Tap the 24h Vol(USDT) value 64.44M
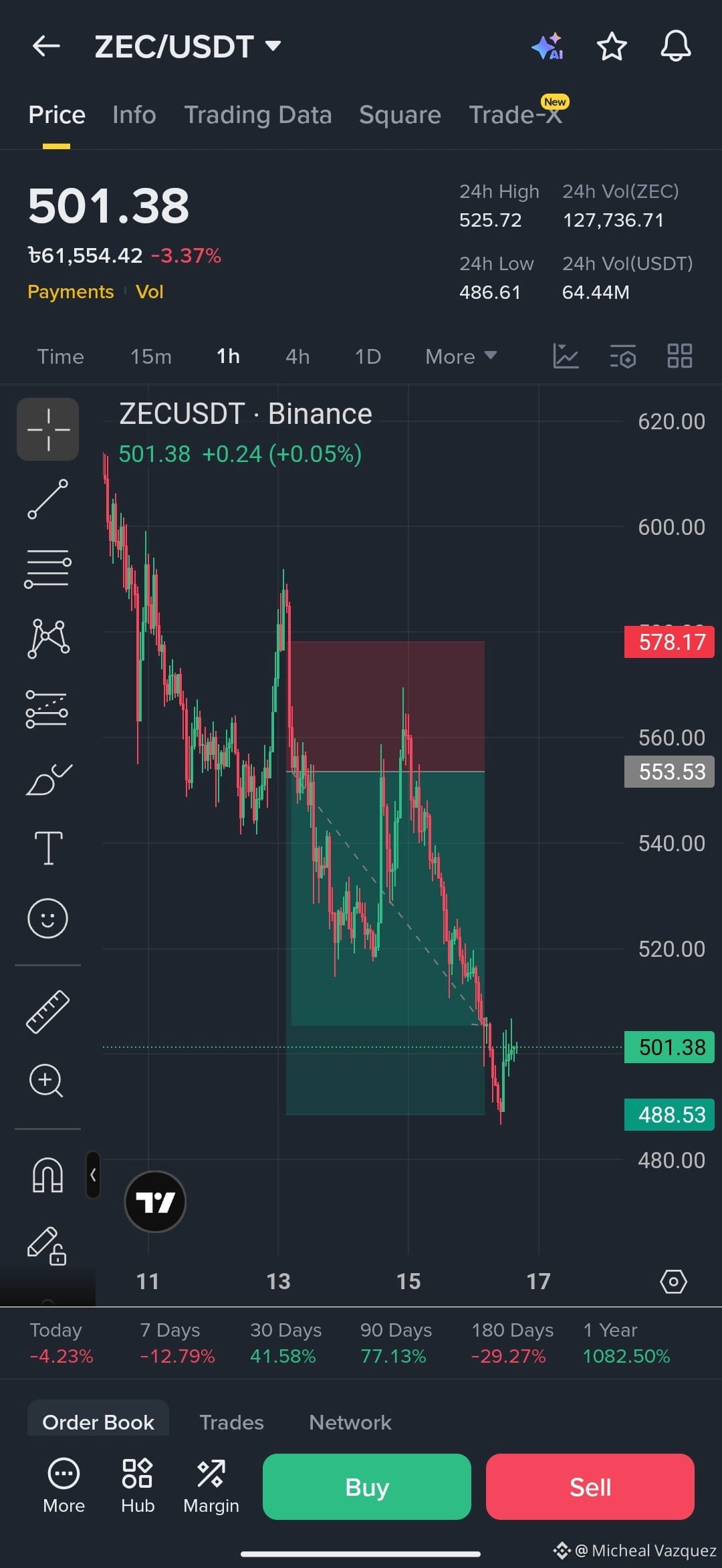Viewport: 722px width, 1568px height. tap(596, 292)
